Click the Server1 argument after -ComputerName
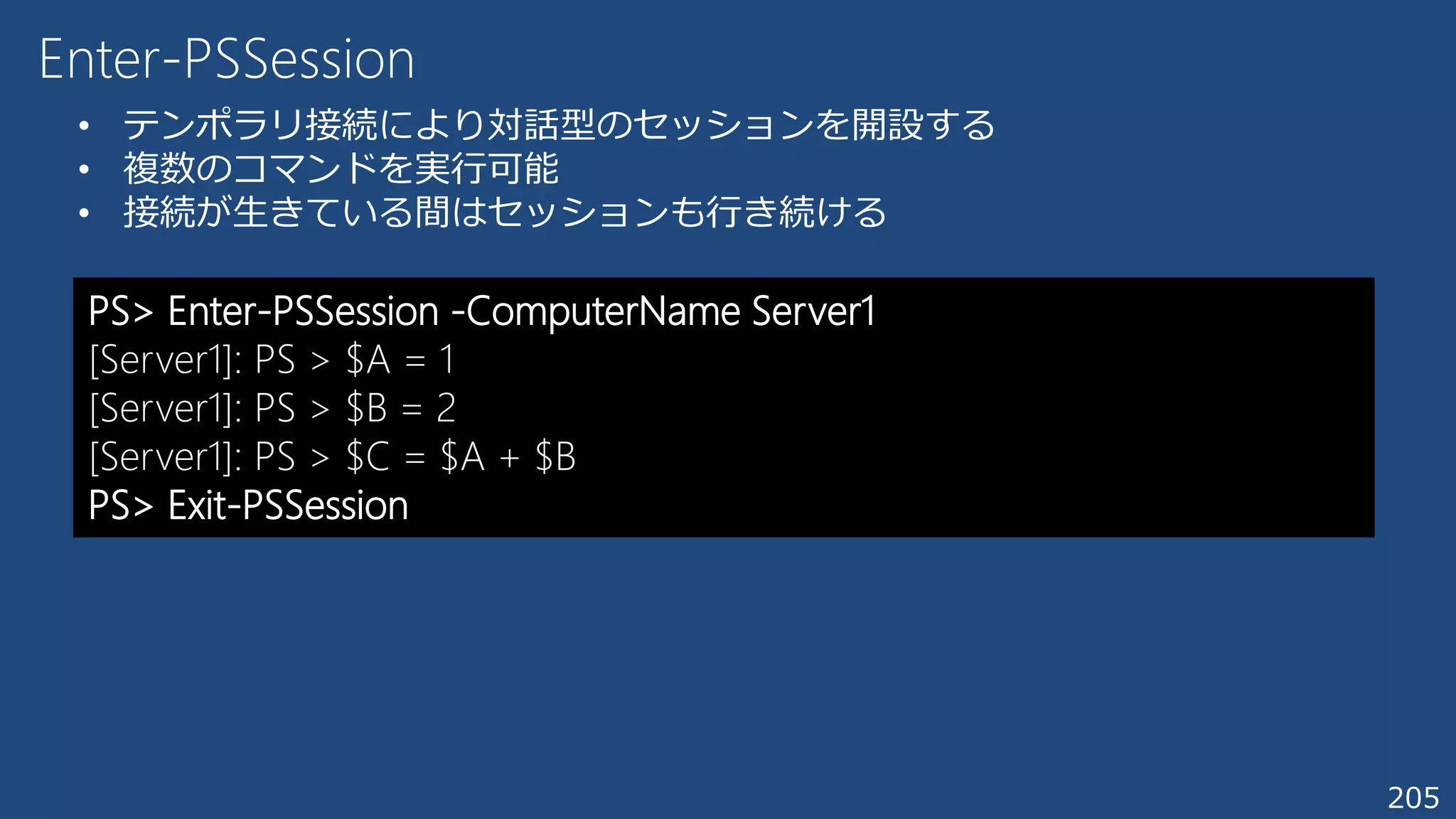Screen dimensions: 1456x819 (x=813, y=311)
